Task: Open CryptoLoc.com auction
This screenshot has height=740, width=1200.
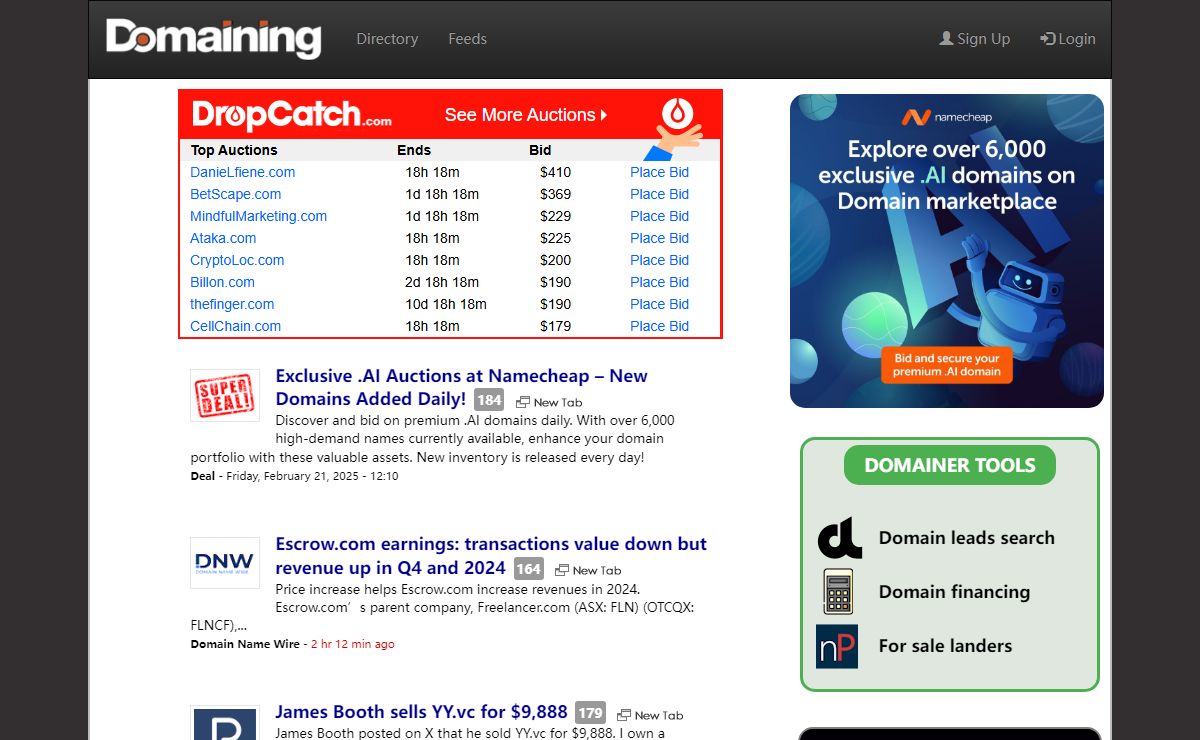Action: 237,260
